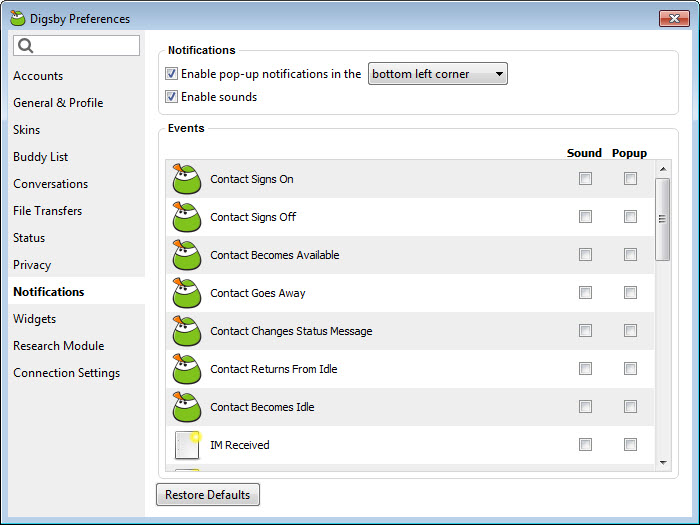The width and height of the screenshot is (700, 525).
Task: Enable Popup for Contact Becomes Available
Action: click(x=630, y=254)
